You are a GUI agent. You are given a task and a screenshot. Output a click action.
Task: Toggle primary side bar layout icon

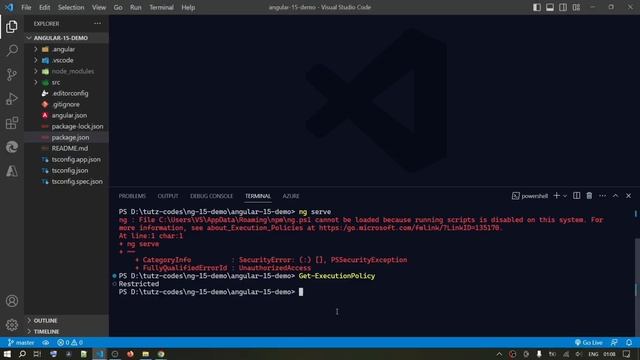point(537,7)
